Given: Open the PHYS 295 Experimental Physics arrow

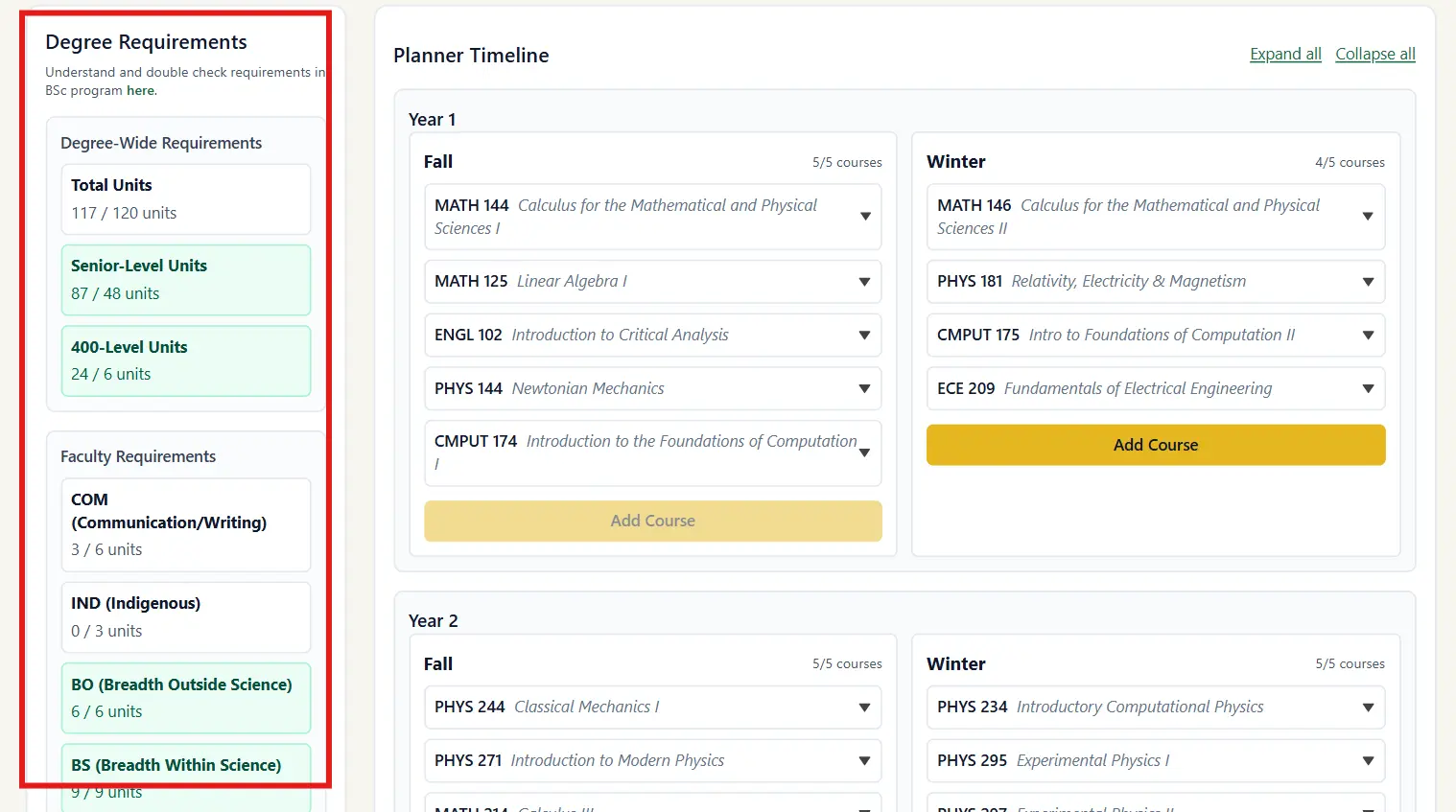Looking at the screenshot, I should tap(1368, 761).
